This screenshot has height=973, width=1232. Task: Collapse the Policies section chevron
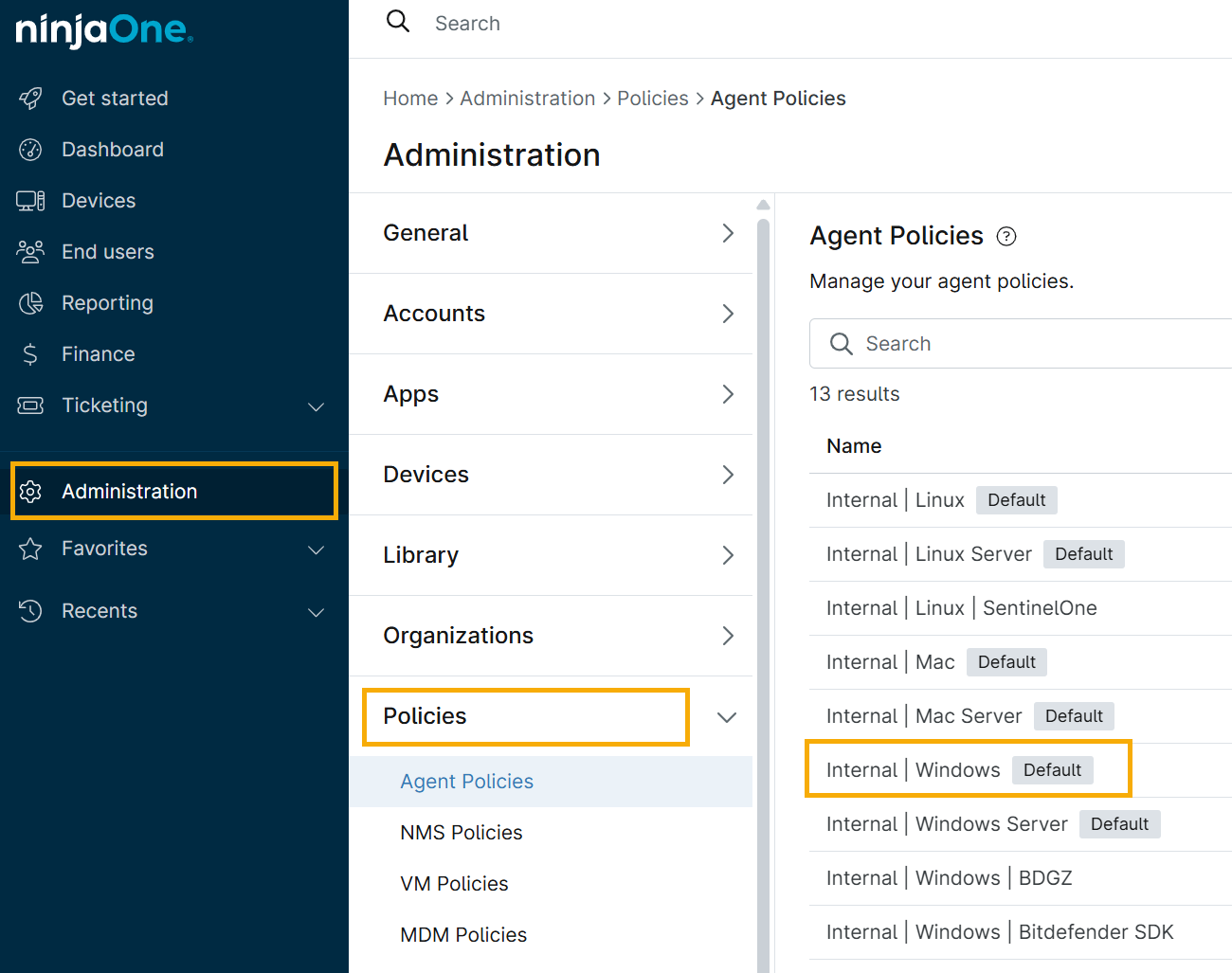tap(727, 717)
